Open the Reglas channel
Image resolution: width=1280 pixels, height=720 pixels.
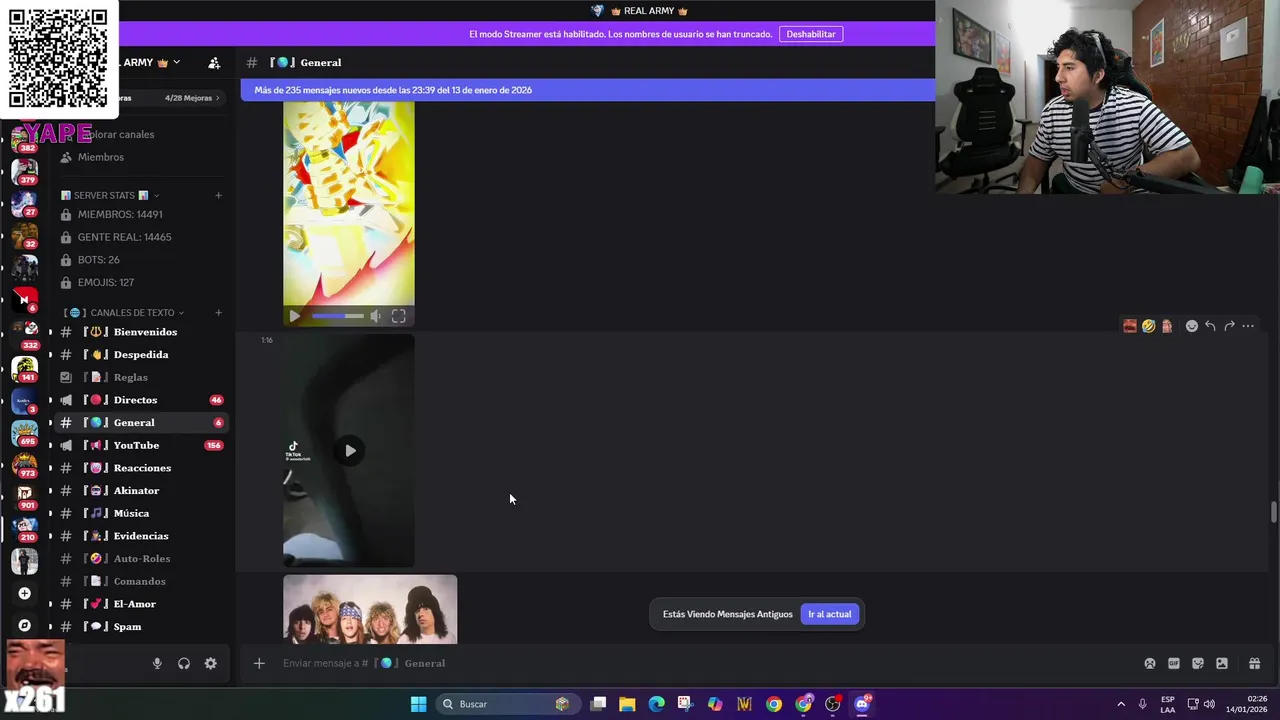(x=141, y=377)
